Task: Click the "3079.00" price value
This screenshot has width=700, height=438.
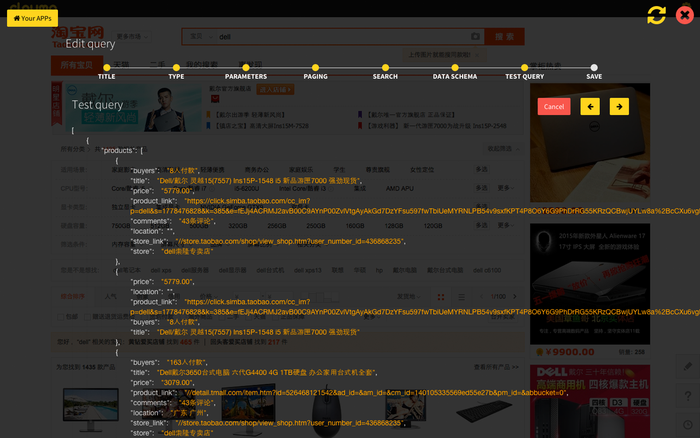Action: click(x=178, y=383)
